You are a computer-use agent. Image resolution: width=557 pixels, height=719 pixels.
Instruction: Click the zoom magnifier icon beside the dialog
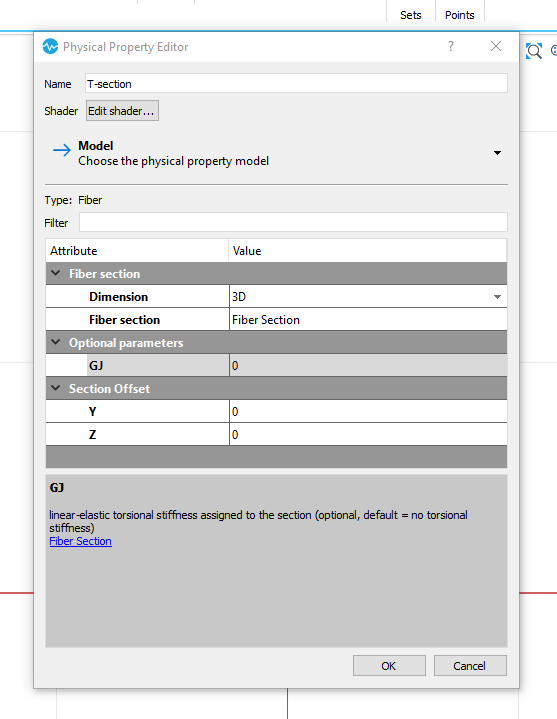pyautogui.click(x=534, y=51)
